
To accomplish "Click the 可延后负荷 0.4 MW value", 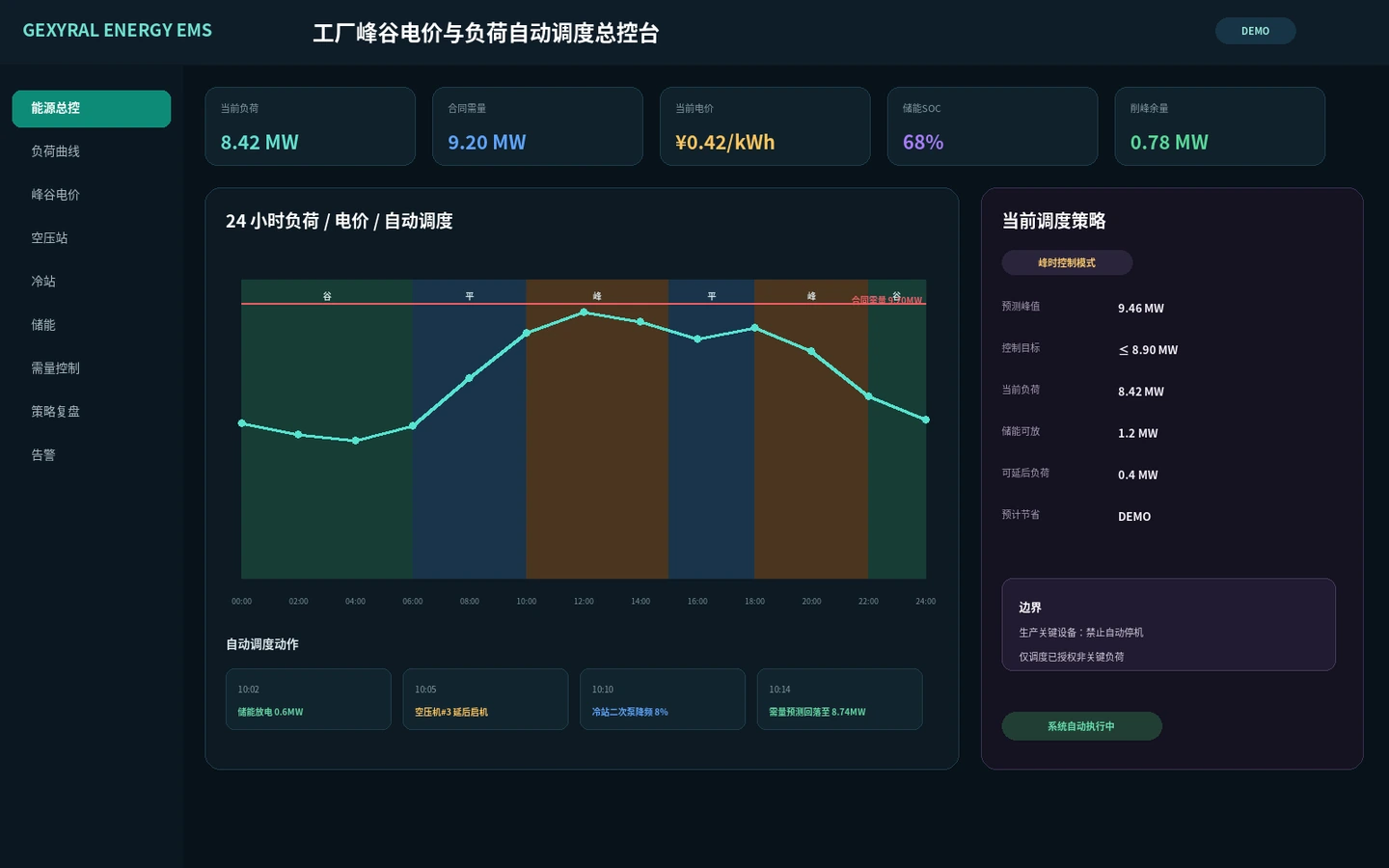I will tap(1138, 475).
